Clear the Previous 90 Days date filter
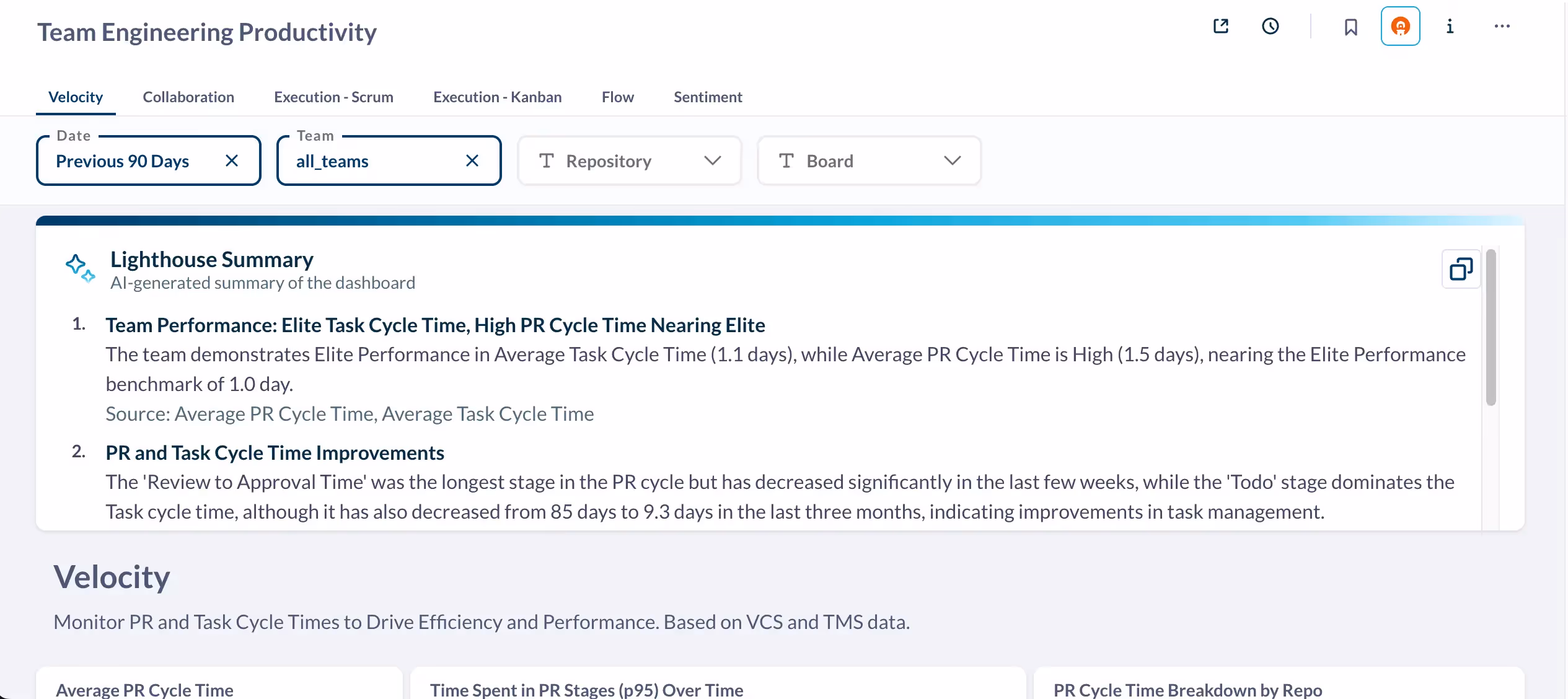1568x699 pixels. (232, 160)
